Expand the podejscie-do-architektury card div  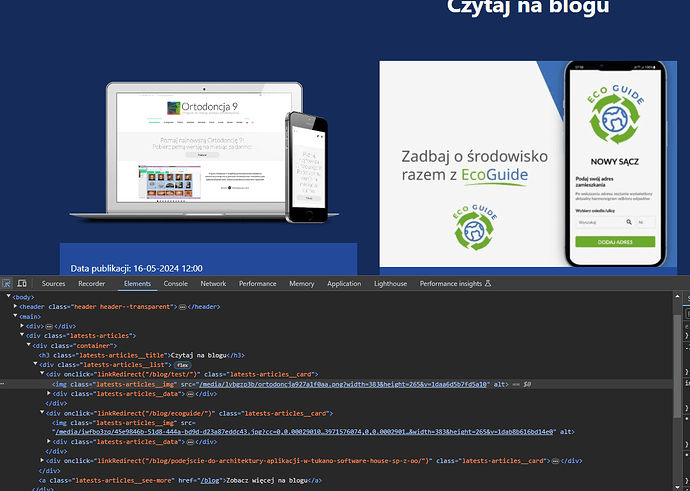click(40, 460)
